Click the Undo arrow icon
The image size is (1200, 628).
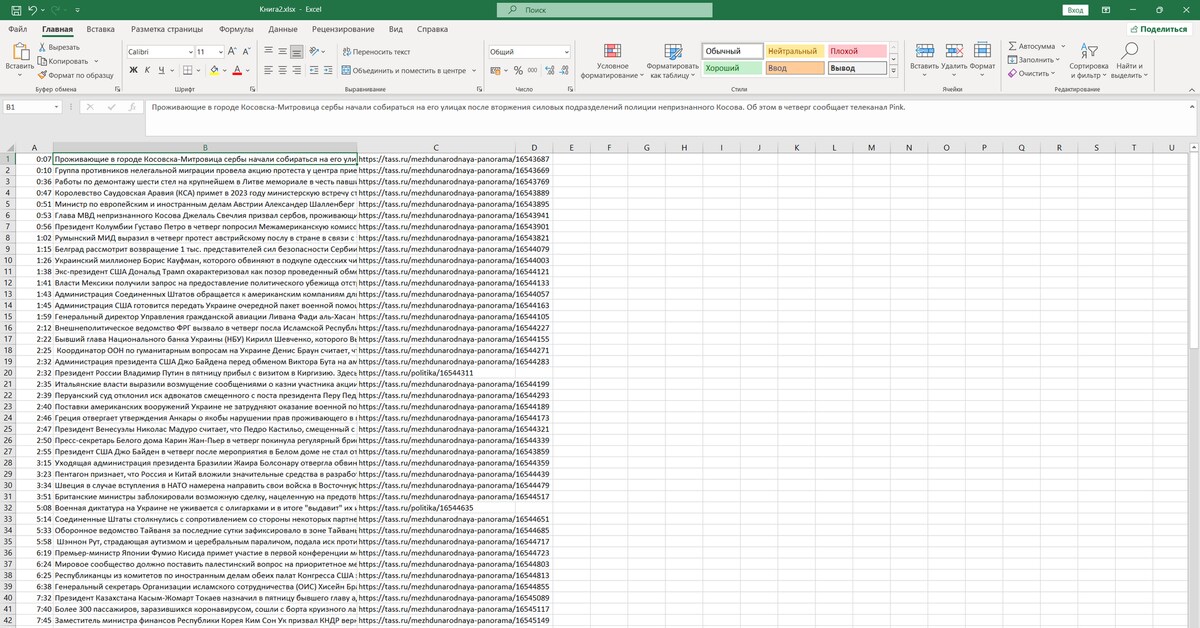click(x=33, y=10)
